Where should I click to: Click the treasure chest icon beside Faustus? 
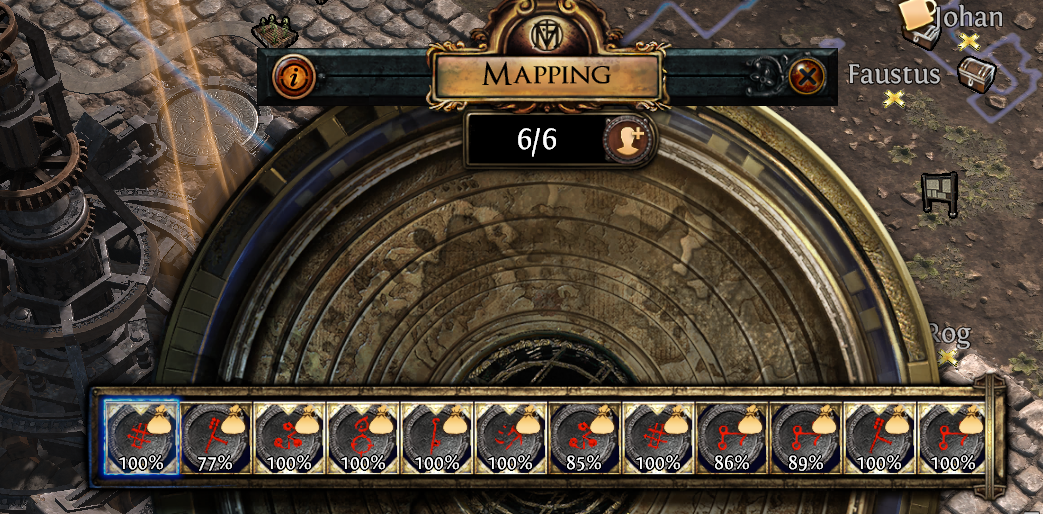point(977,74)
